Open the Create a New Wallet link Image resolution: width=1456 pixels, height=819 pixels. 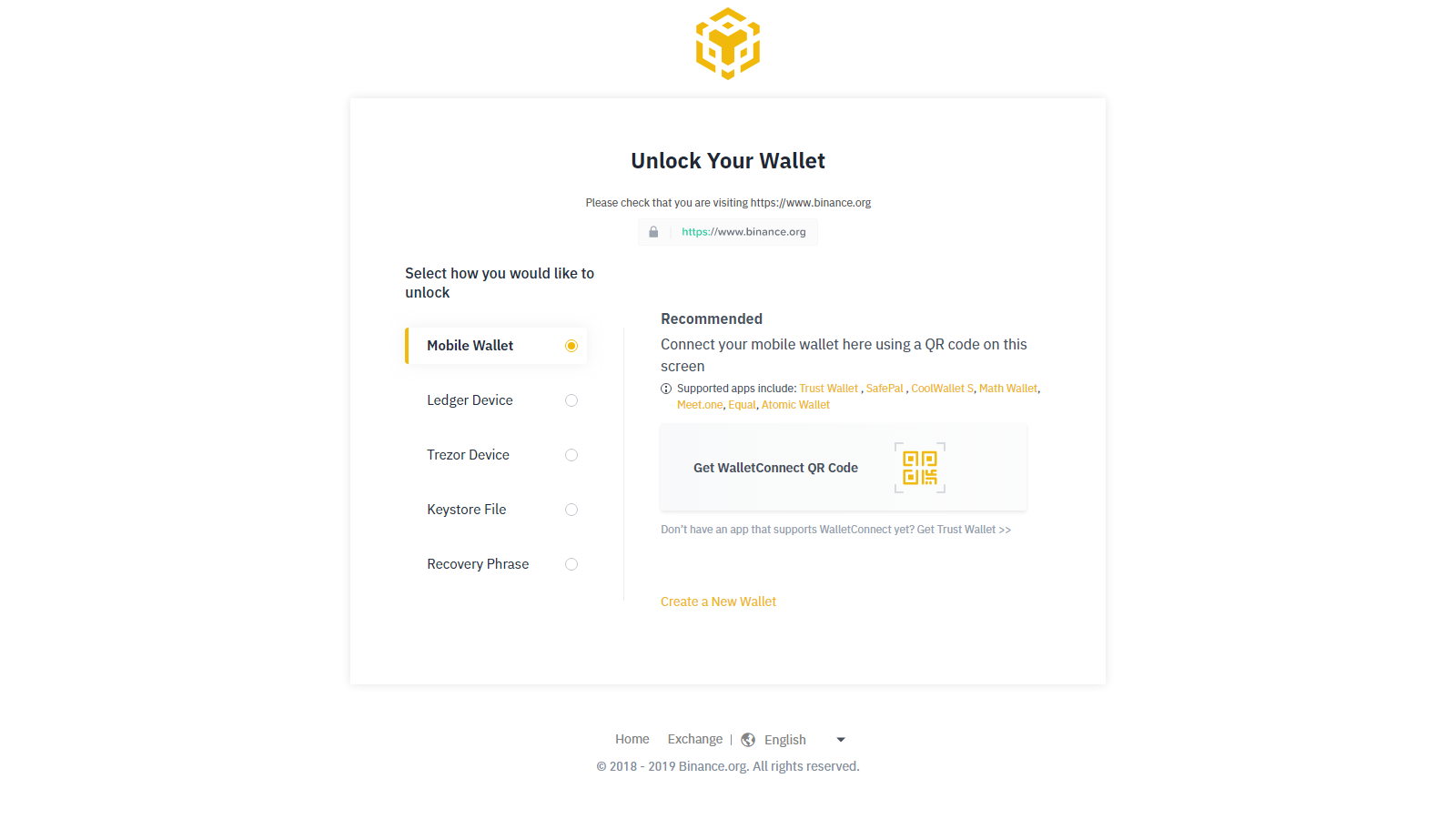718,602
